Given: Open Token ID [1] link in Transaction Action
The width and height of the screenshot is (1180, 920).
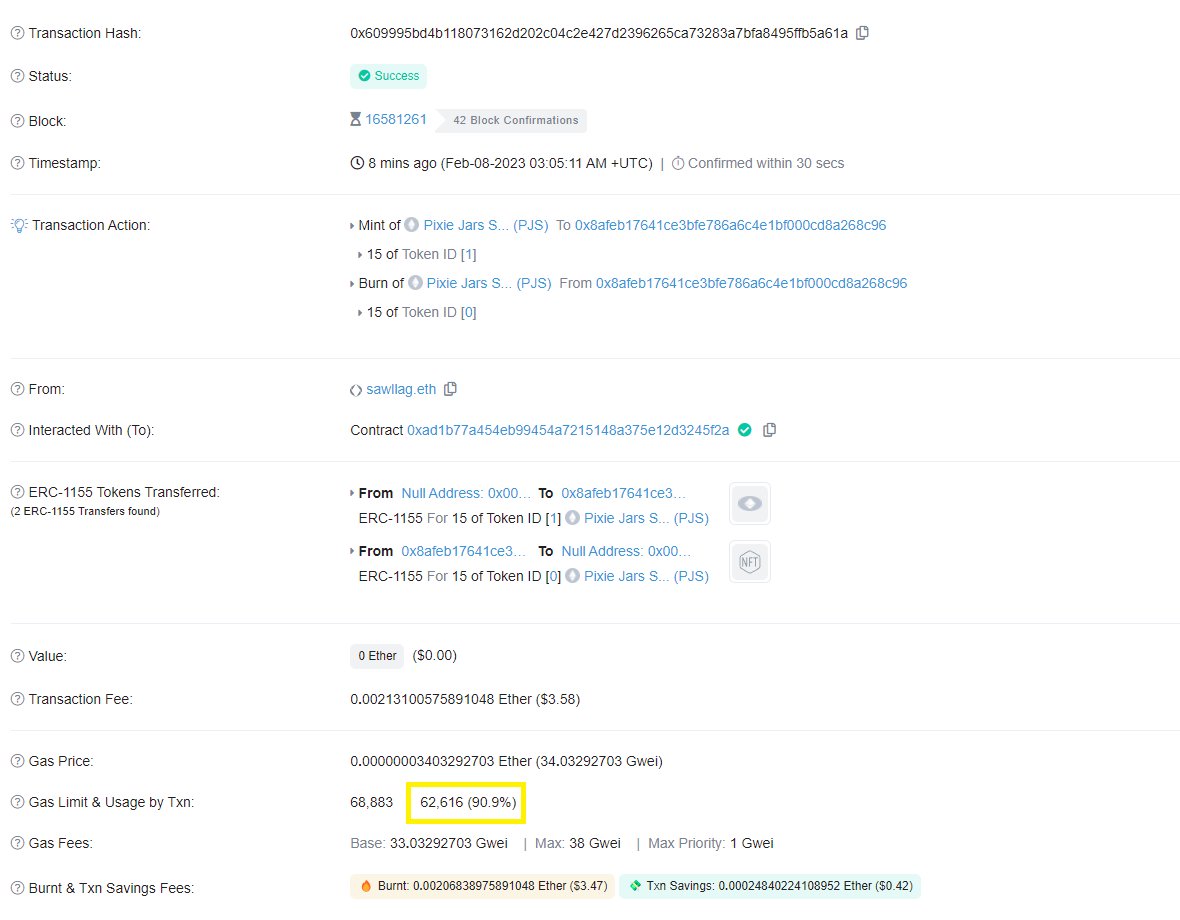Looking at the screenshot, I should (x=468, y=254).
